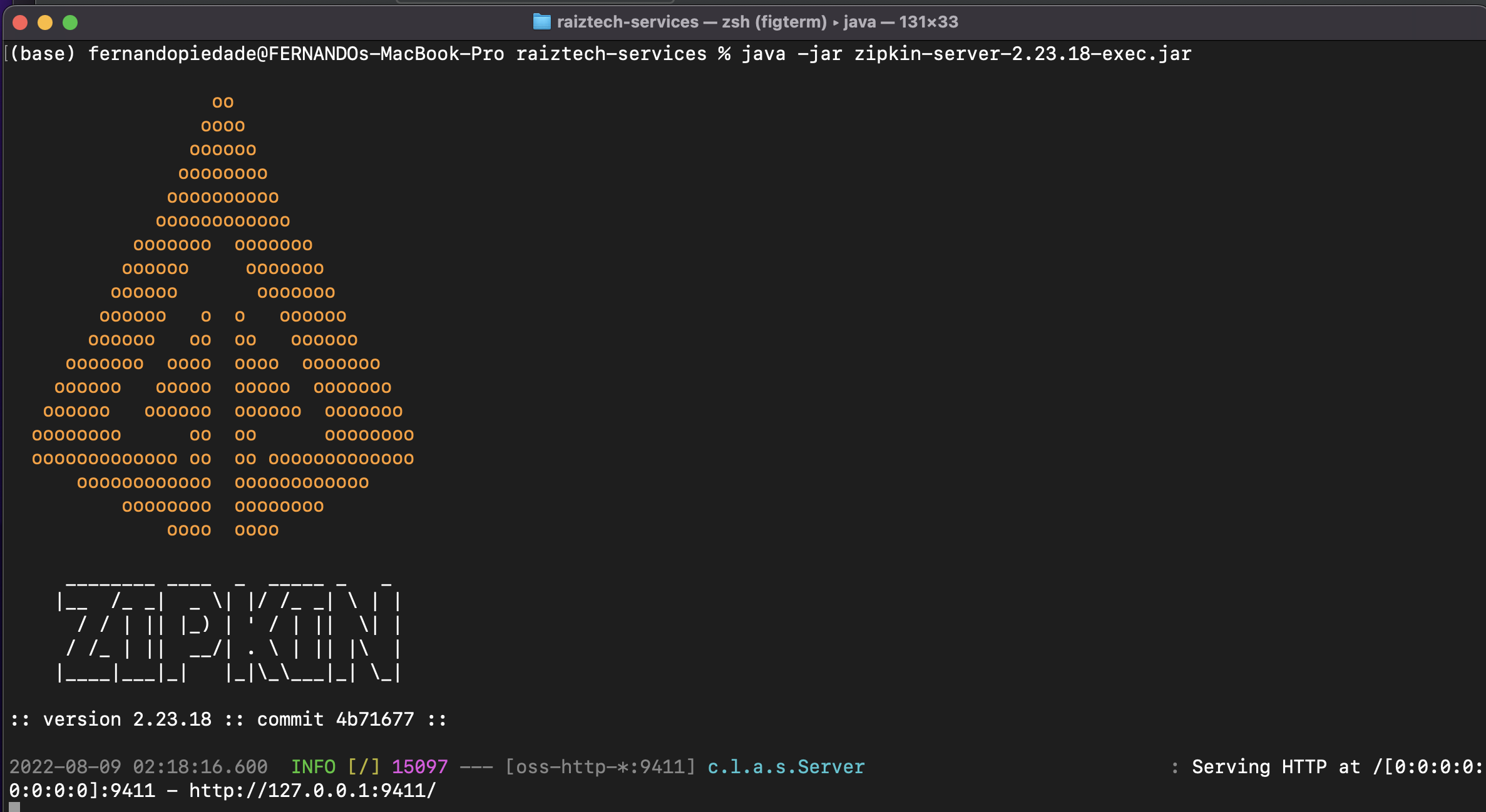
Task: Click the process ID '15097'
Action: [420, 767]
